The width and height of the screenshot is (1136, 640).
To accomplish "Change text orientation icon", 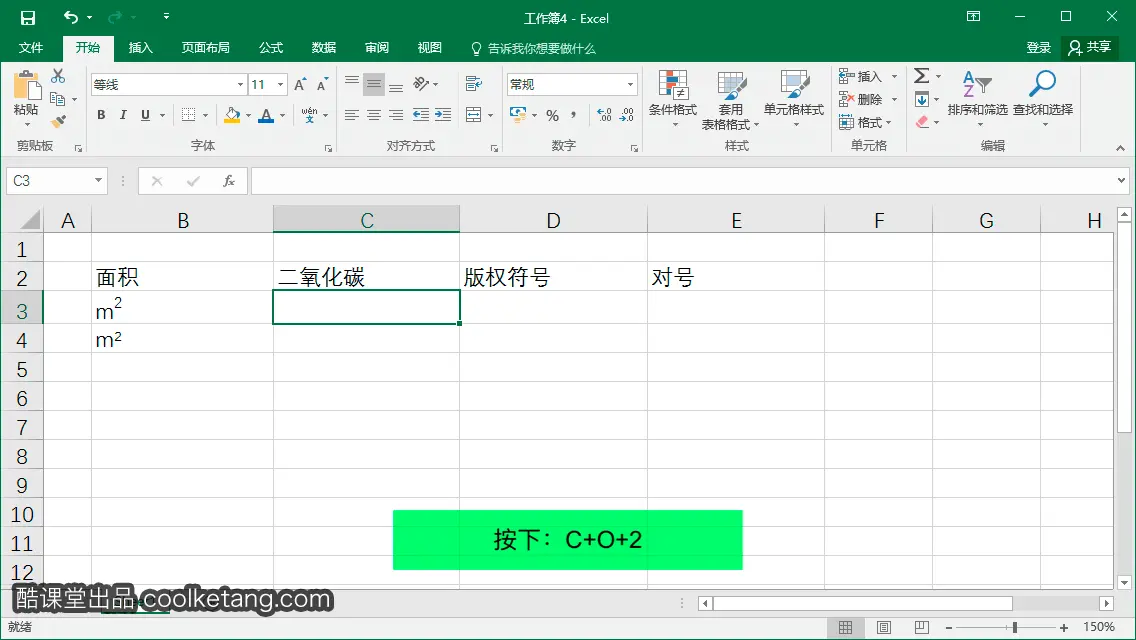I will (x=421, y=83).
